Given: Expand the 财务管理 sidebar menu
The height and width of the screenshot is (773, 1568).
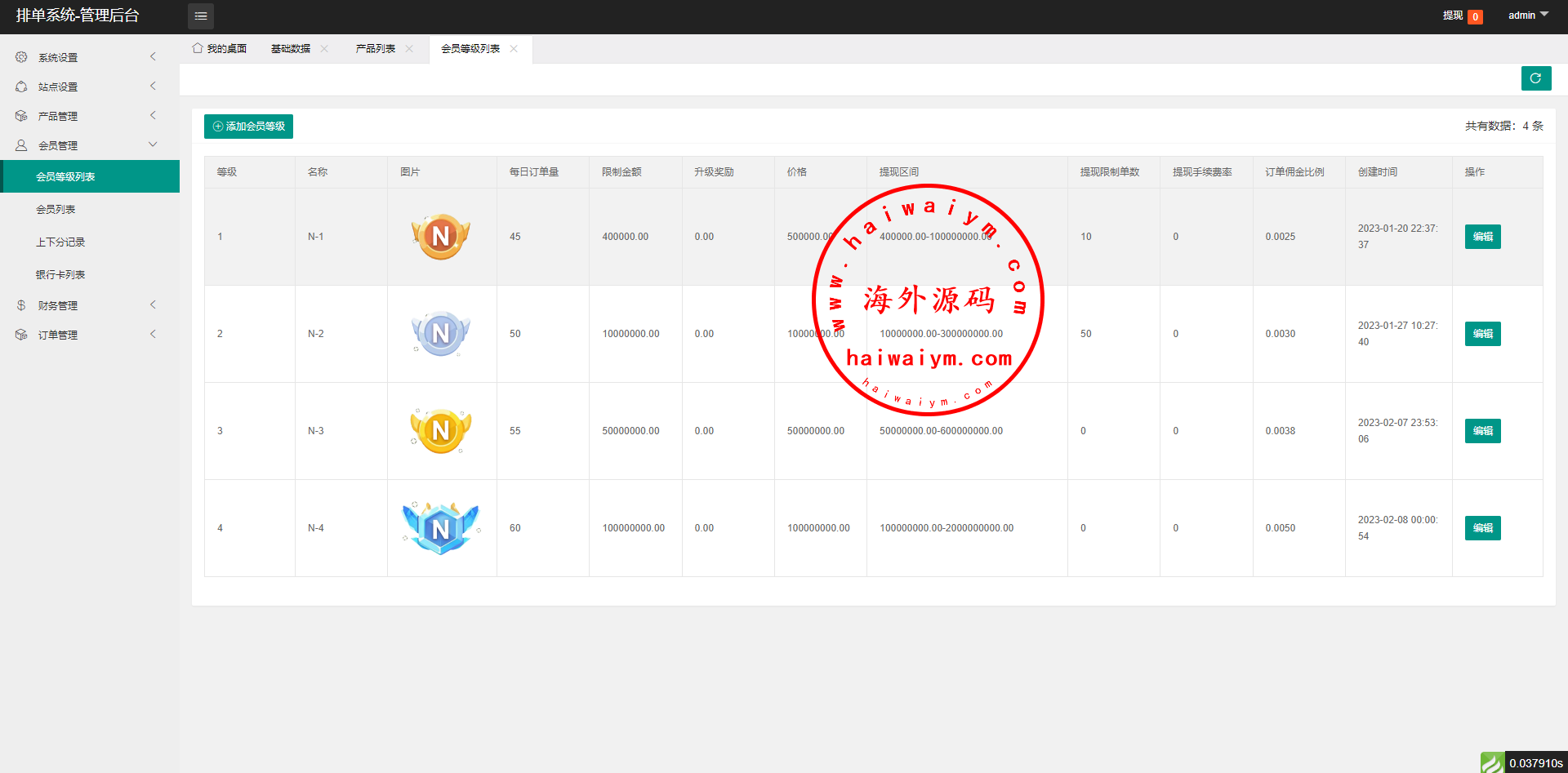Looking at the screenshot, I should 86,305.
